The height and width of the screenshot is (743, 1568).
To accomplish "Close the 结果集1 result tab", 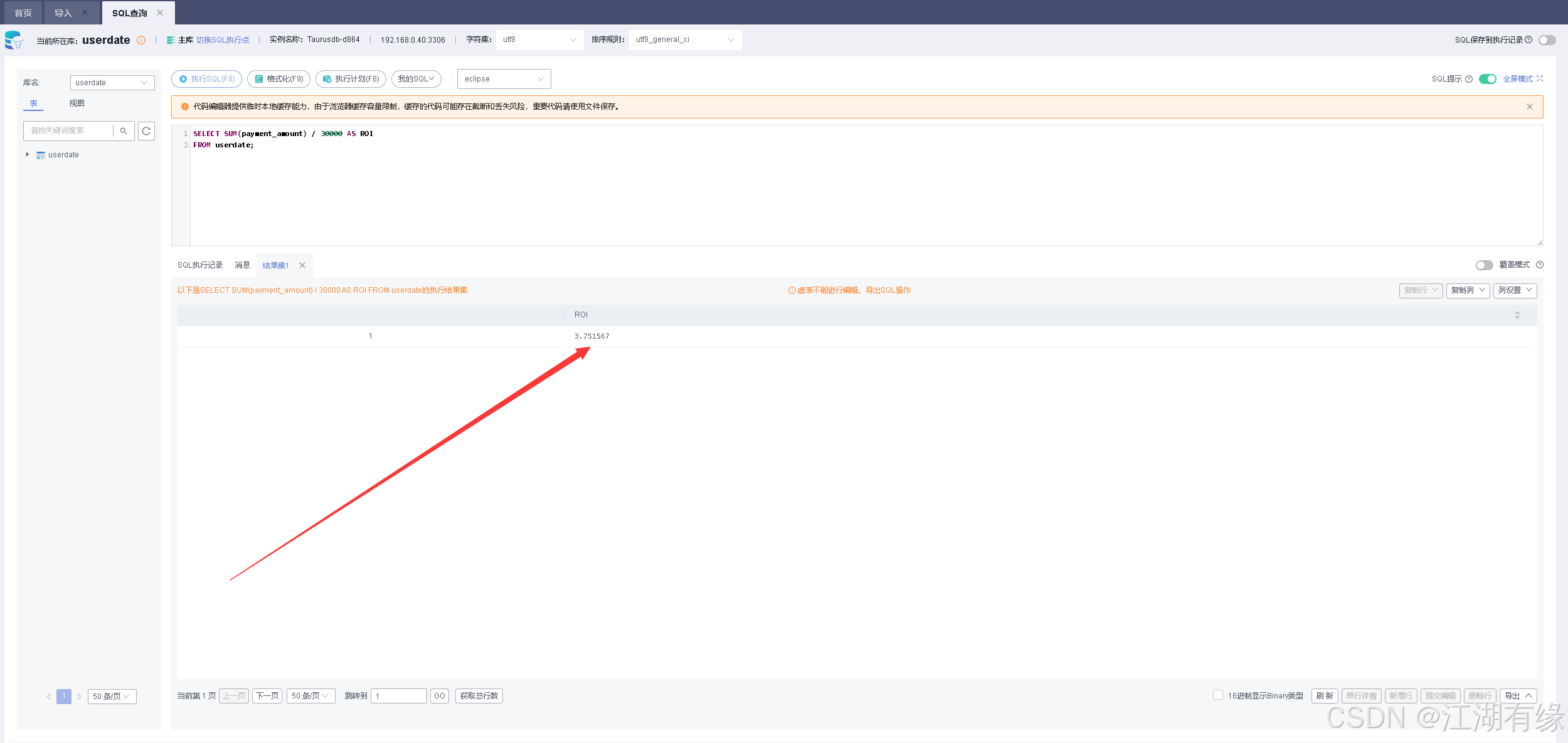I will tap(302, 265).
